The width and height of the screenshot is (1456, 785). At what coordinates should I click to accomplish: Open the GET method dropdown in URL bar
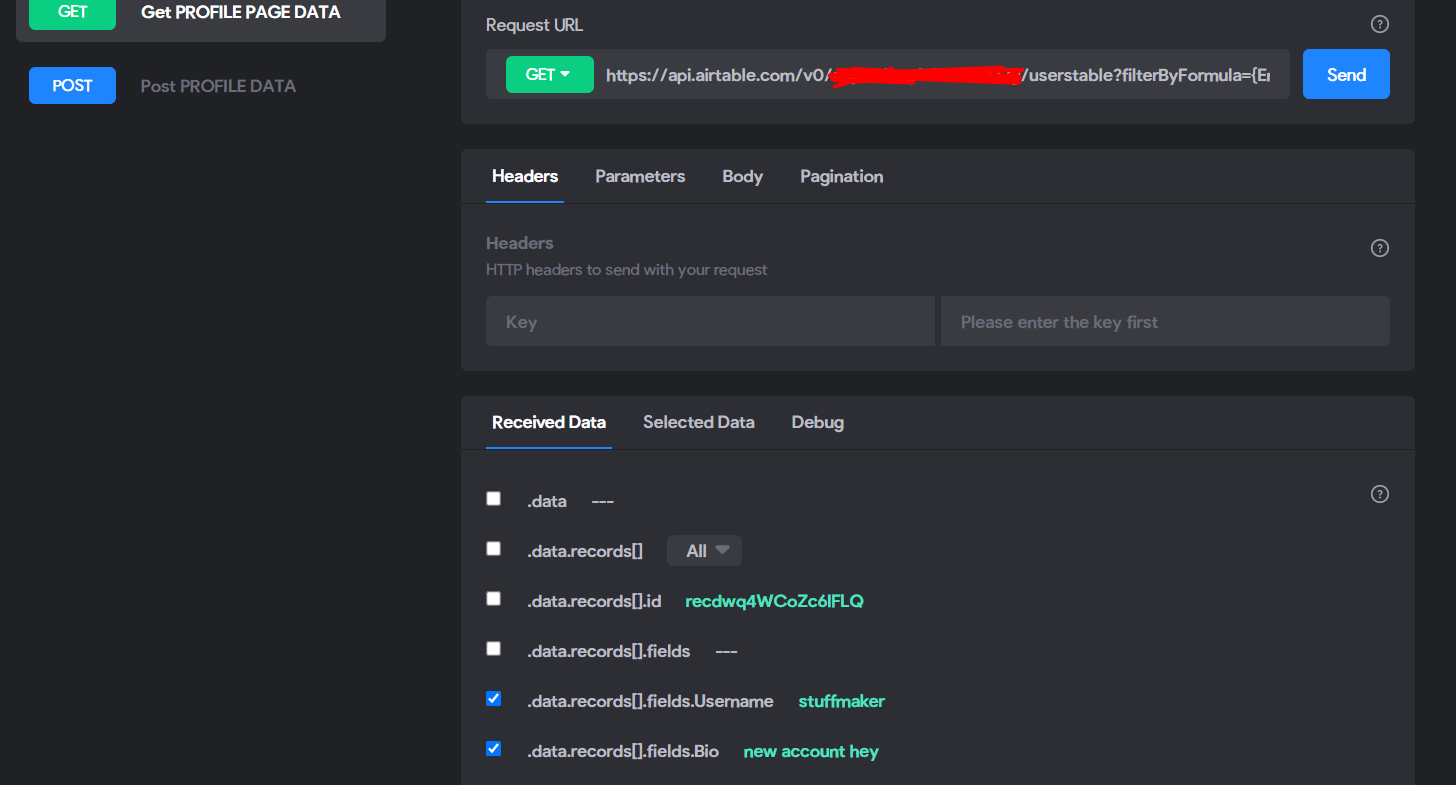549,74
